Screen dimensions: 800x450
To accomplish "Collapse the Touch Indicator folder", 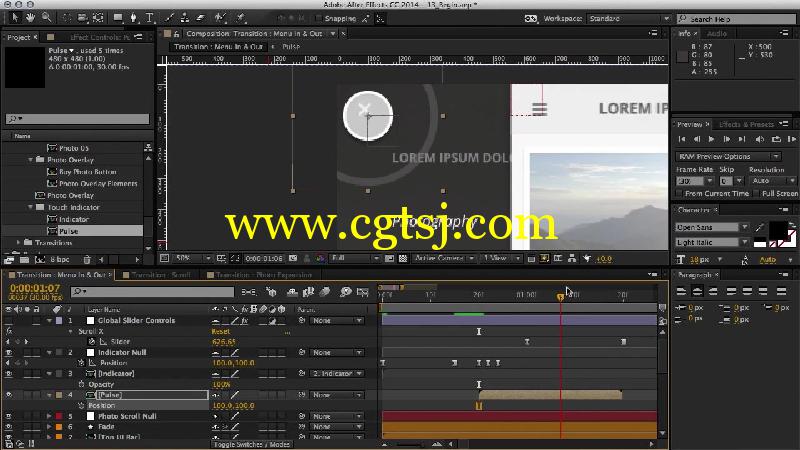I will coord(31,207).
